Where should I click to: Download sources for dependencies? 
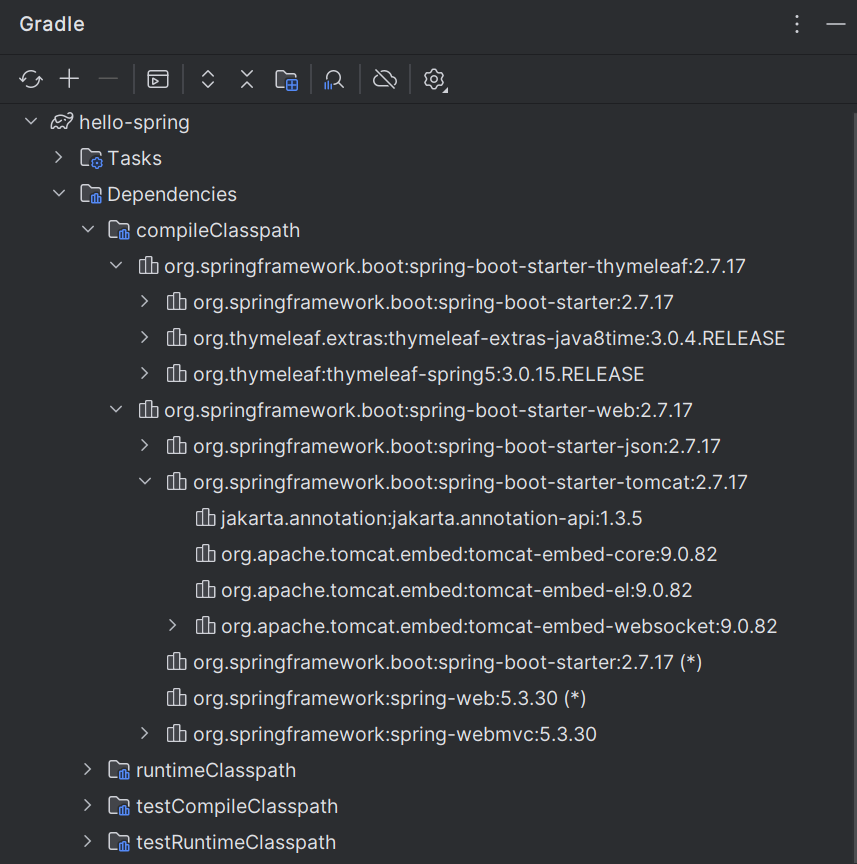click(287, 79)
